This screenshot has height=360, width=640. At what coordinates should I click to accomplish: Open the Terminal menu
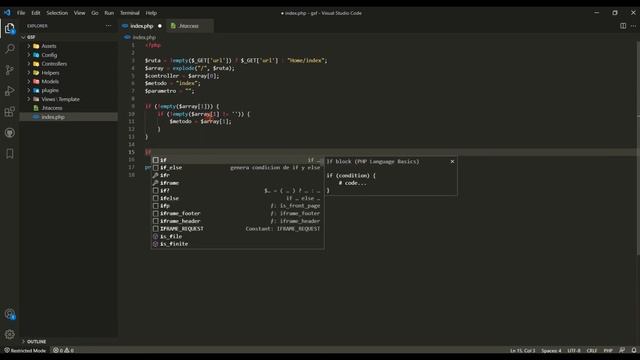coord(129,13)
